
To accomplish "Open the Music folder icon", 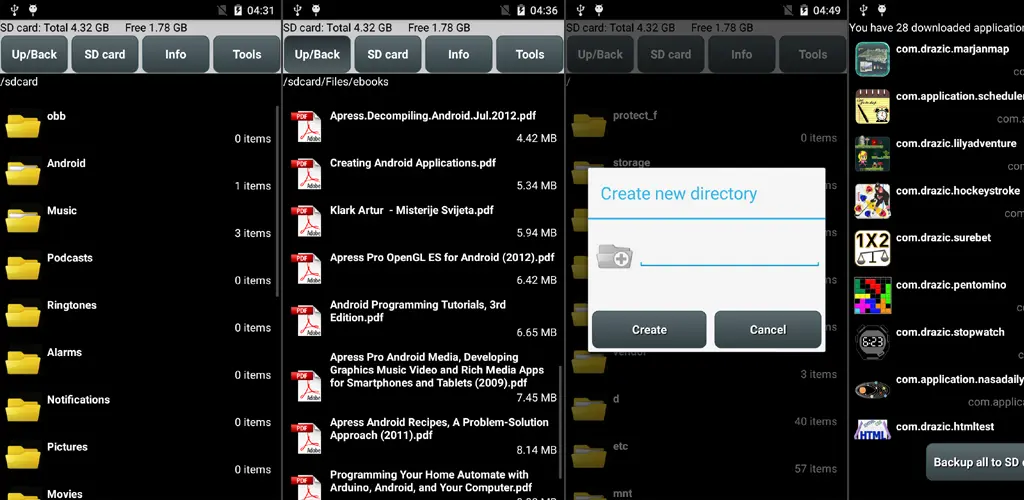I will coord(23,221).
